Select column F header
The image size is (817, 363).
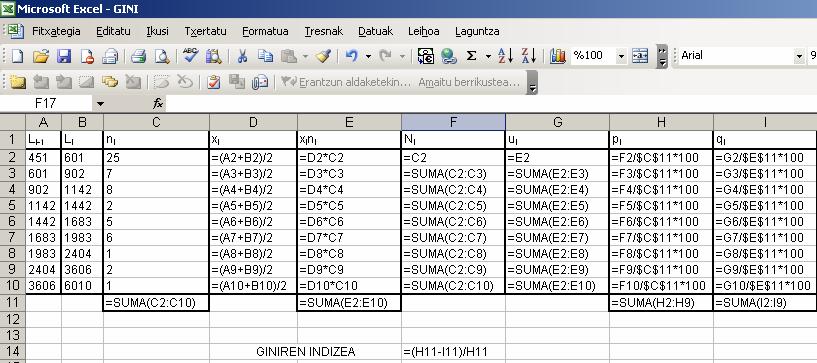(453, 122)
